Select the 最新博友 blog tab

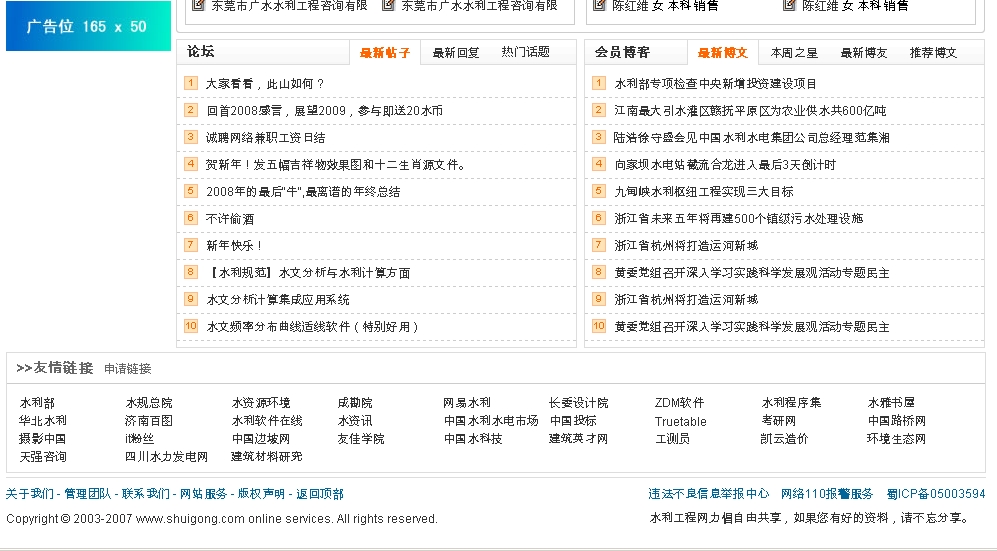(863, 53)
